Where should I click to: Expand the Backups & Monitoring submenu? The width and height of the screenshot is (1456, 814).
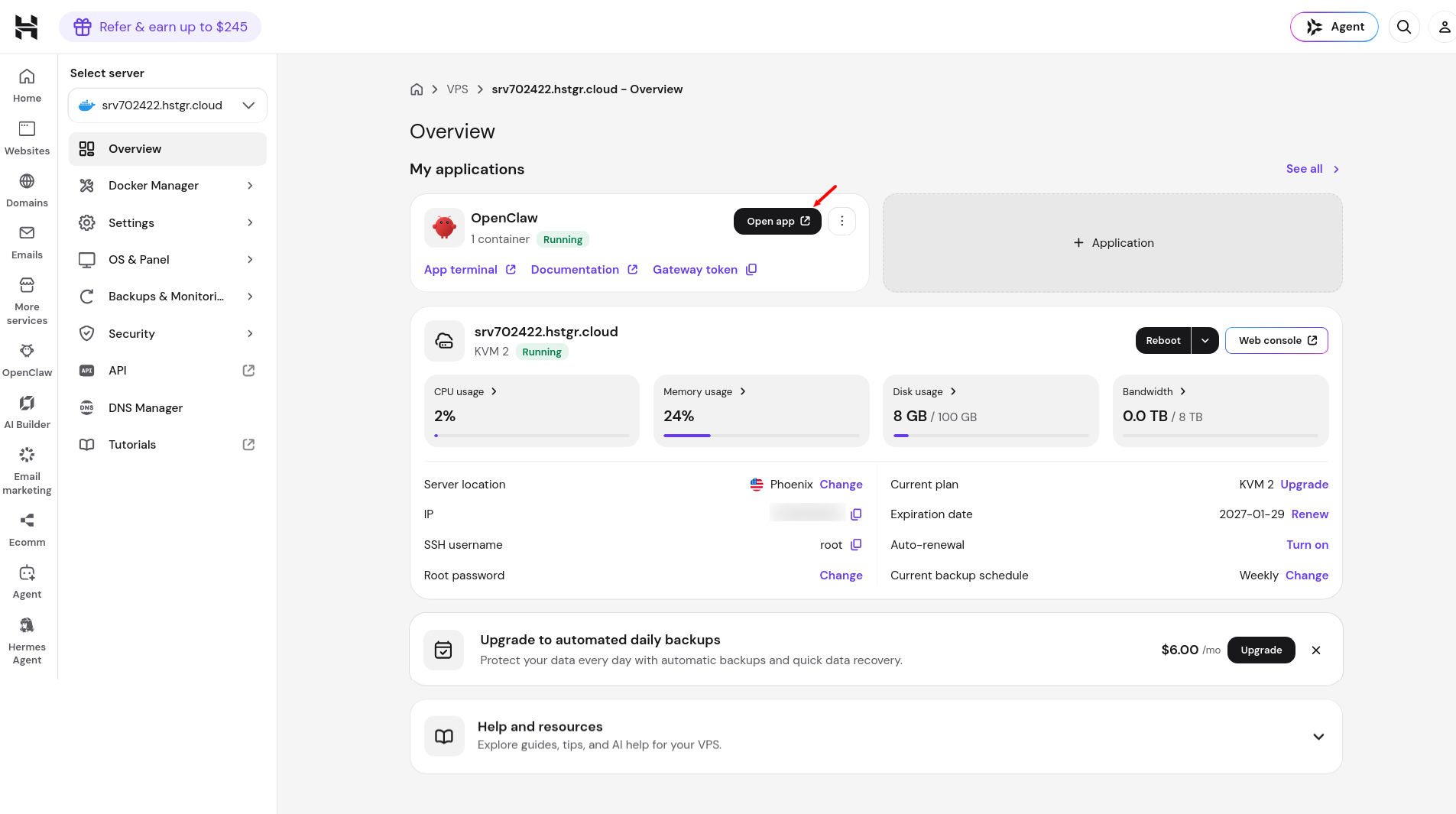(x=250, y=297)
